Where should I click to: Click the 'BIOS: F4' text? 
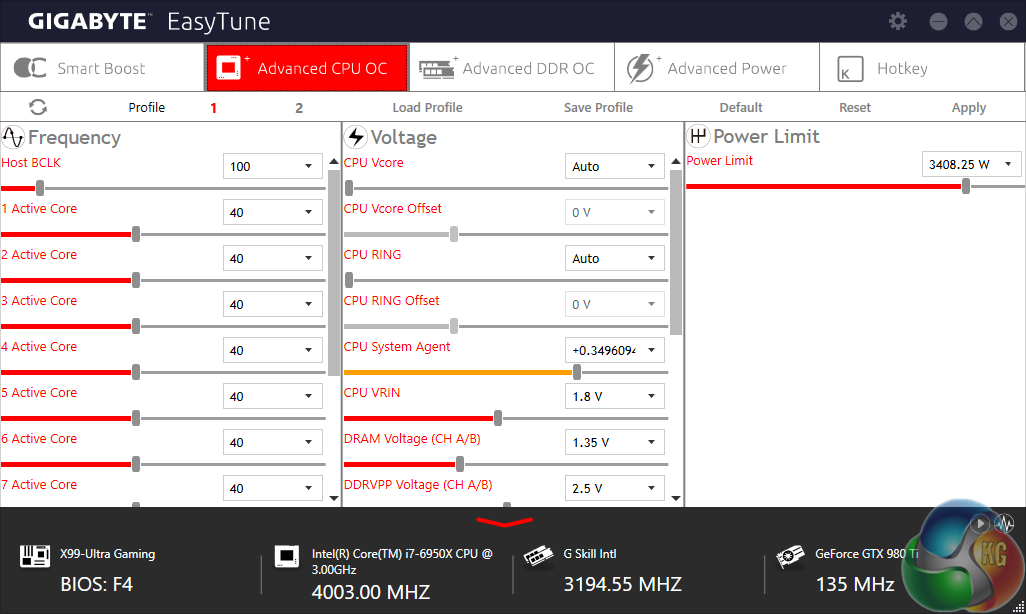tap(97, 584)
